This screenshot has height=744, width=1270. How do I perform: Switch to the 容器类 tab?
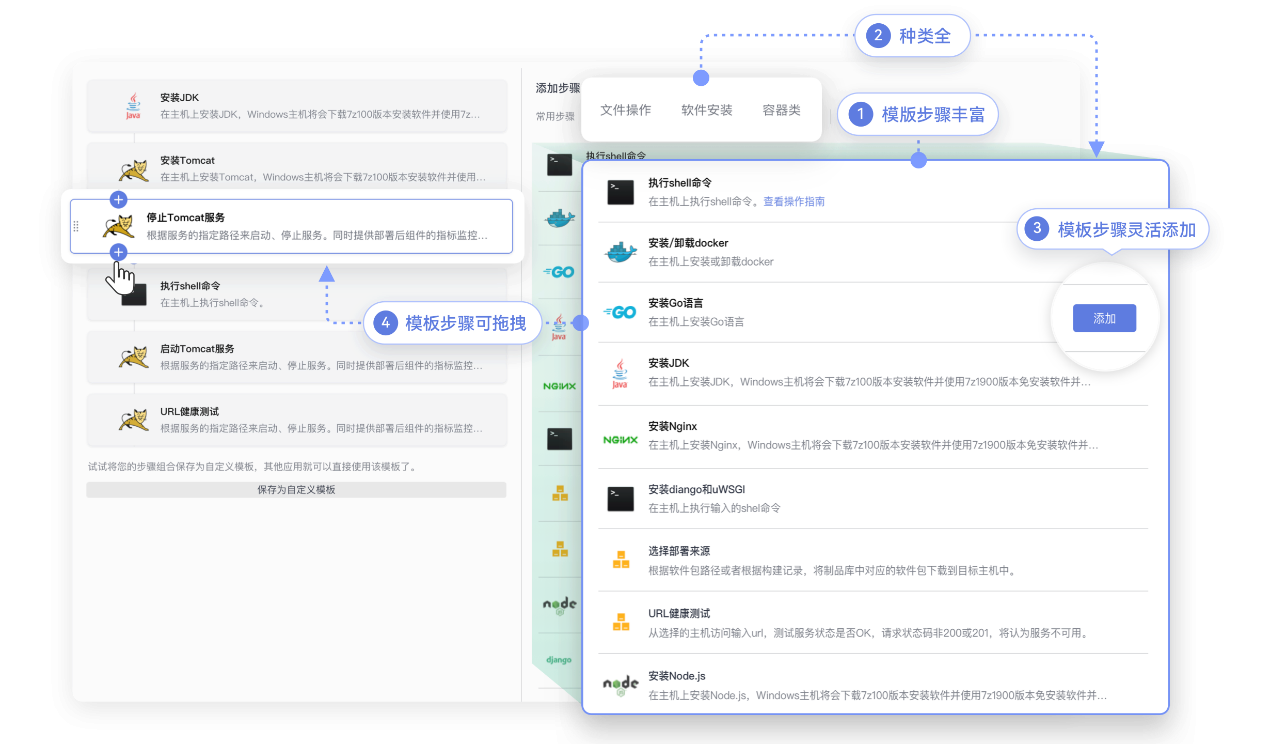pyautogui.click(x=781, y=110)
